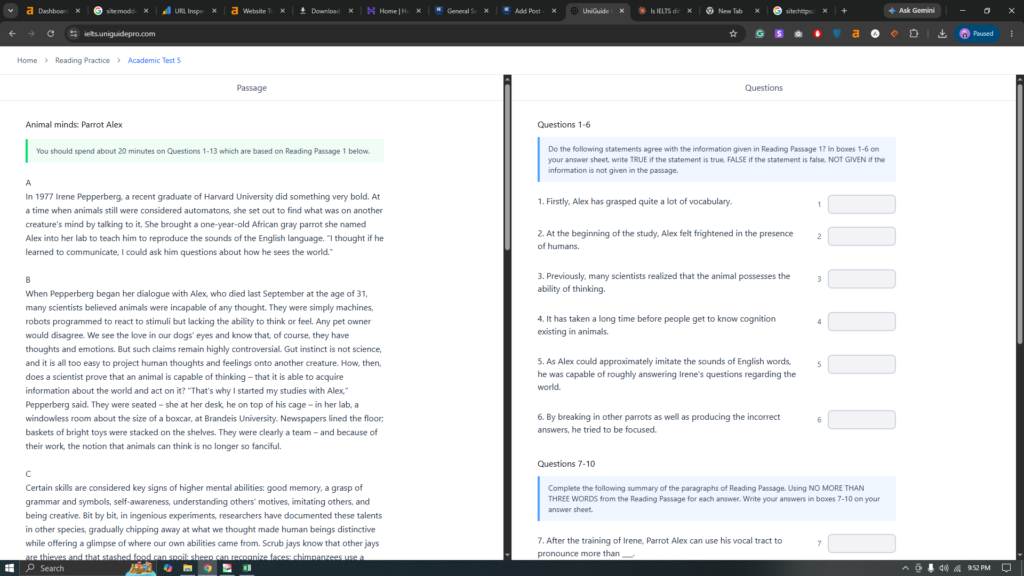This screenshot has height=576, width=1024.
Task: Open the notification center icon
Action: (x=1006, y=568)
